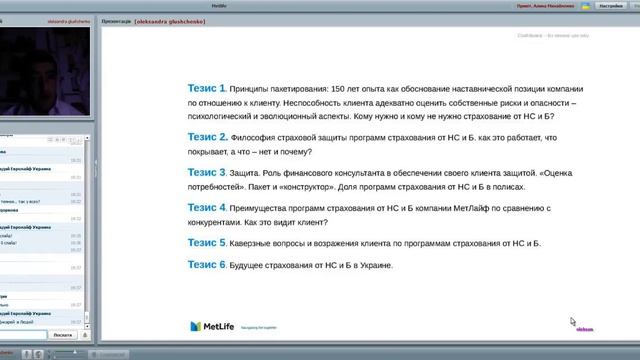Click the chat scrollbar up arrow
Screen dimensions: 640x360
pyautogui.click(x=87, y=138)
